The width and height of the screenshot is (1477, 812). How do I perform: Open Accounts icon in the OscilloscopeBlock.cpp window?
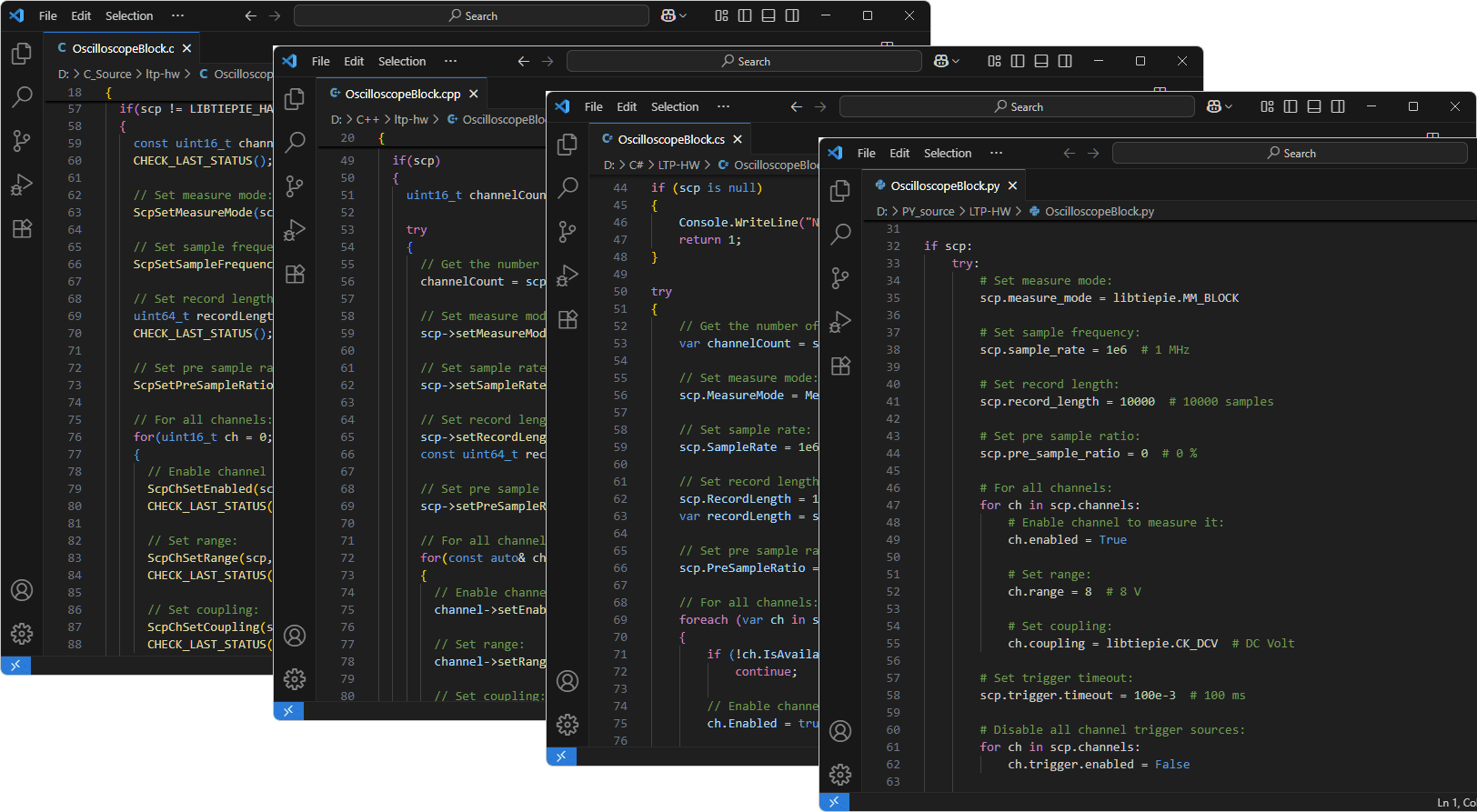(x=295, y=636)
